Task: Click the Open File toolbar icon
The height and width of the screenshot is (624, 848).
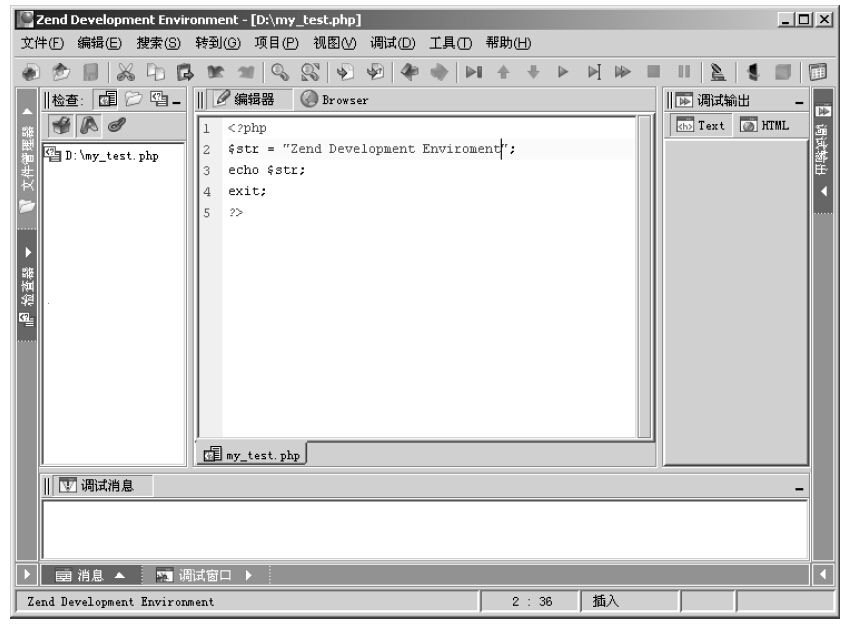Action: click(61, 72)
